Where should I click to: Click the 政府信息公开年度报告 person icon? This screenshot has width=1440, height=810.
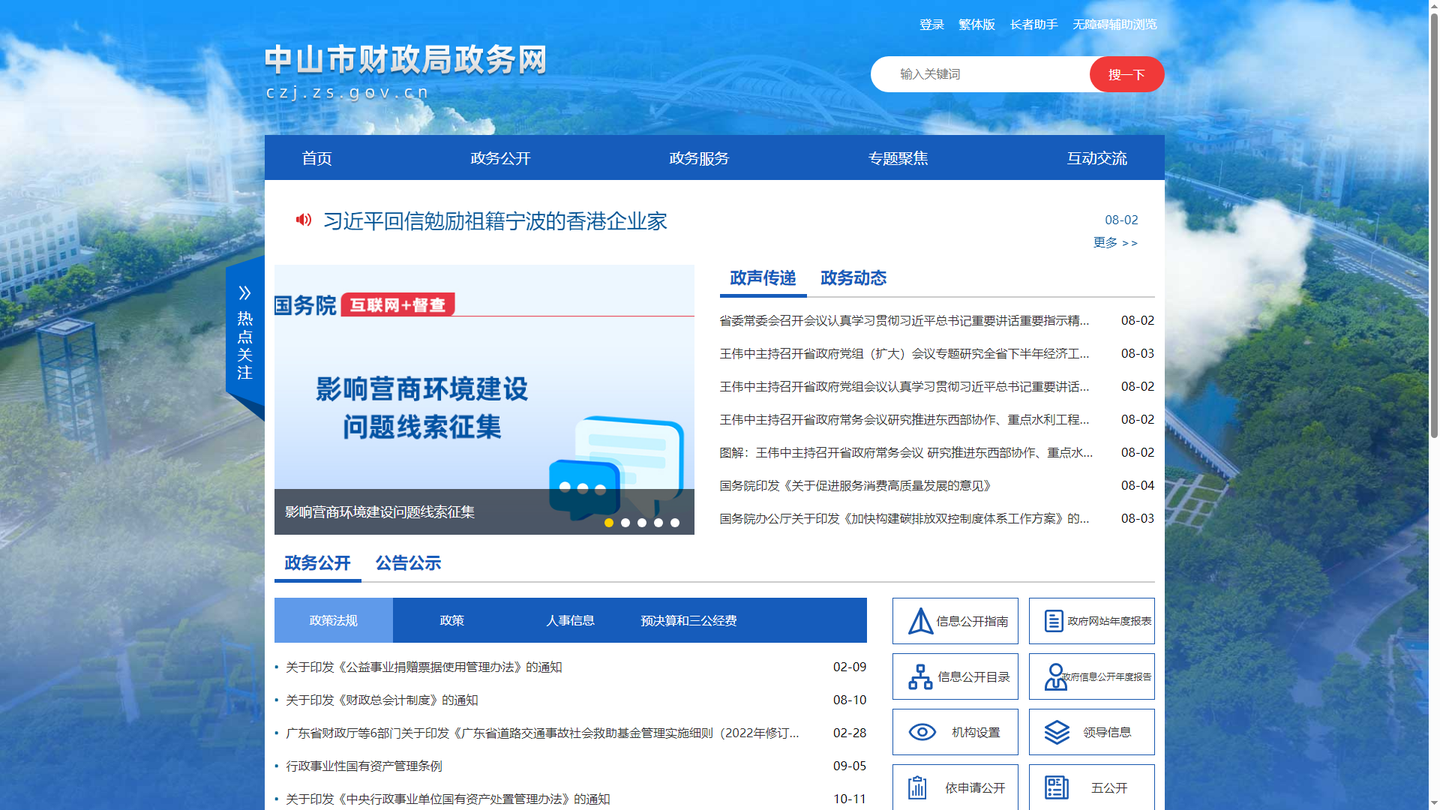pos(1055,677)
